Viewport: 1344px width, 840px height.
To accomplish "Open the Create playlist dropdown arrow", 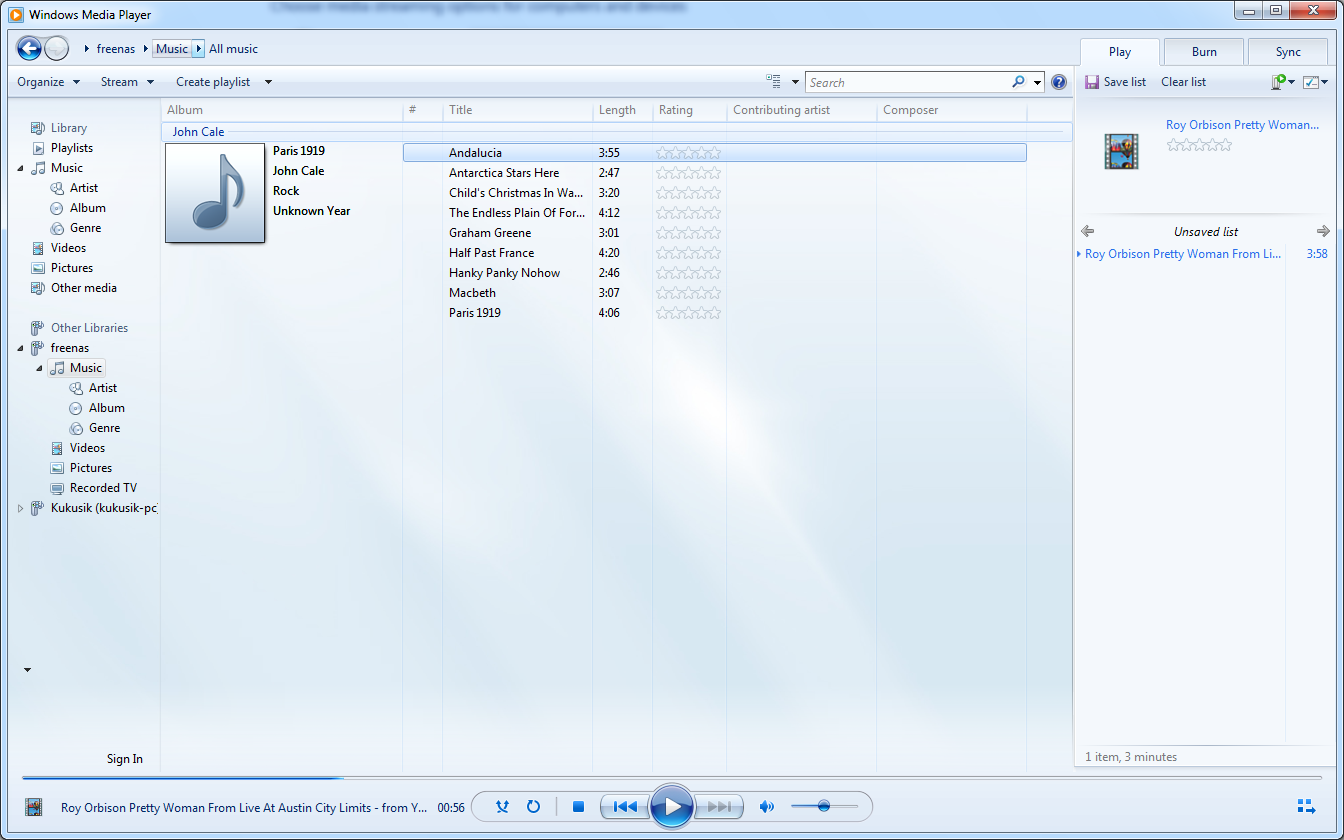I will click(268, 82).
